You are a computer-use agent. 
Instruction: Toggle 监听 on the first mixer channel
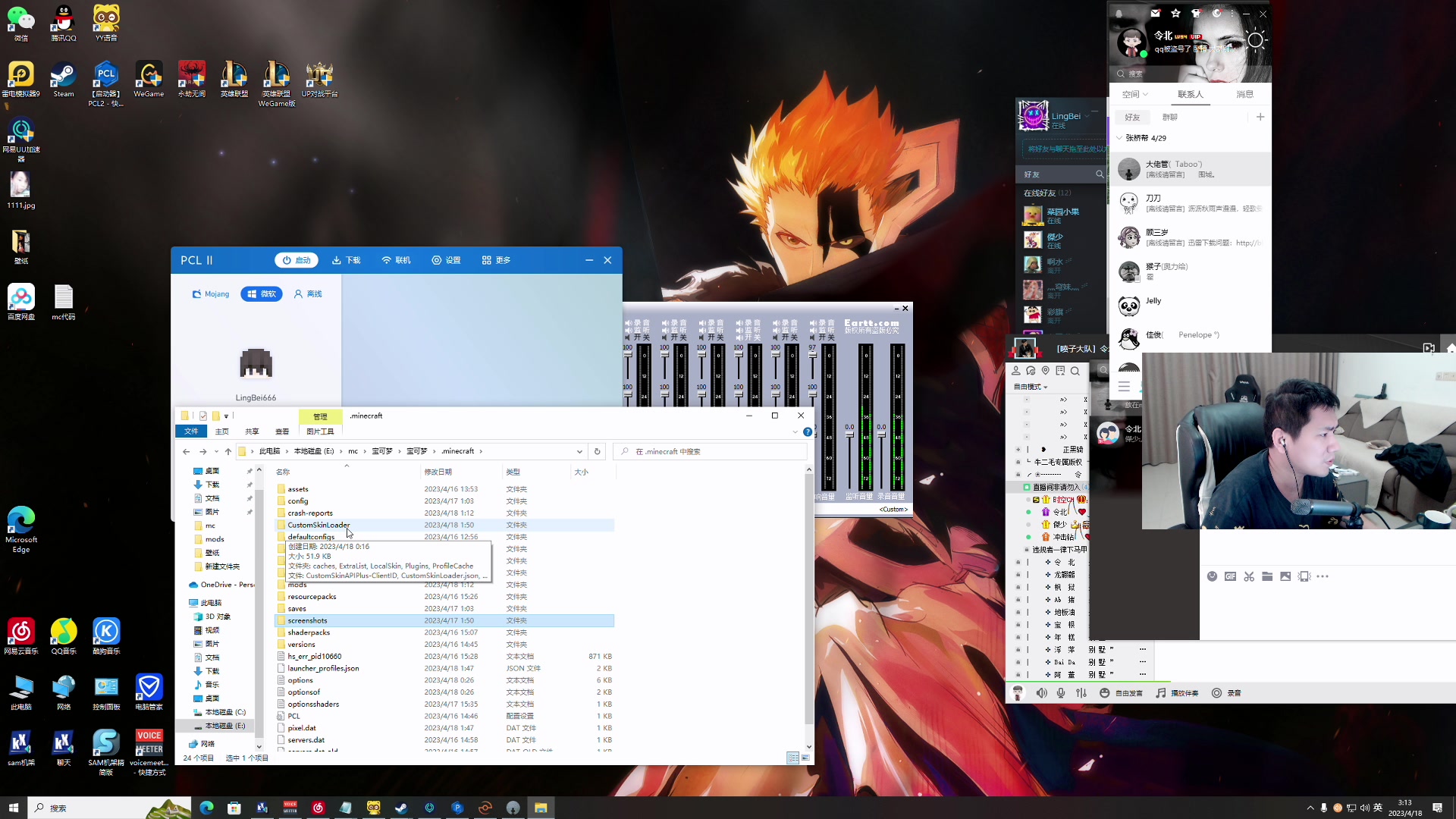pyautogui.click(x=637, y=330)
